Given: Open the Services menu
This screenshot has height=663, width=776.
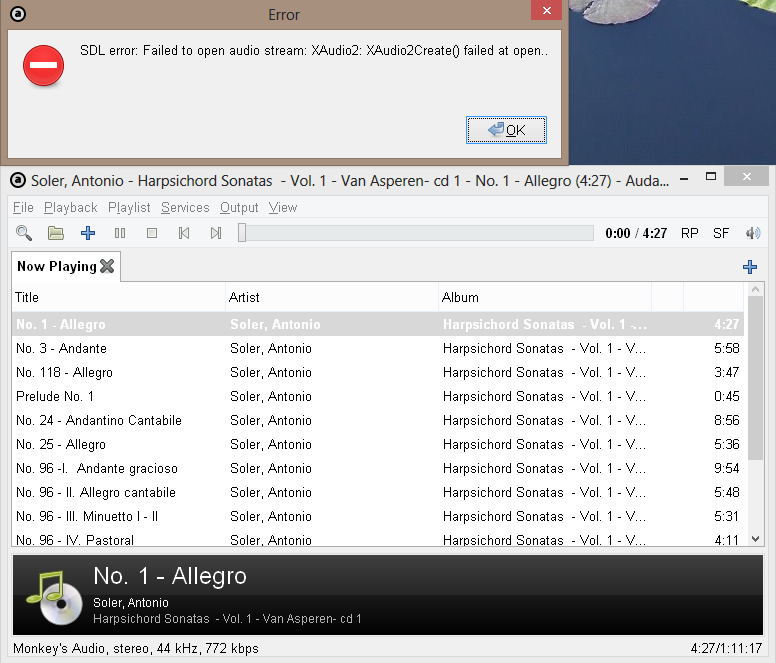Looking at the screenshot, I should point(185,207).
